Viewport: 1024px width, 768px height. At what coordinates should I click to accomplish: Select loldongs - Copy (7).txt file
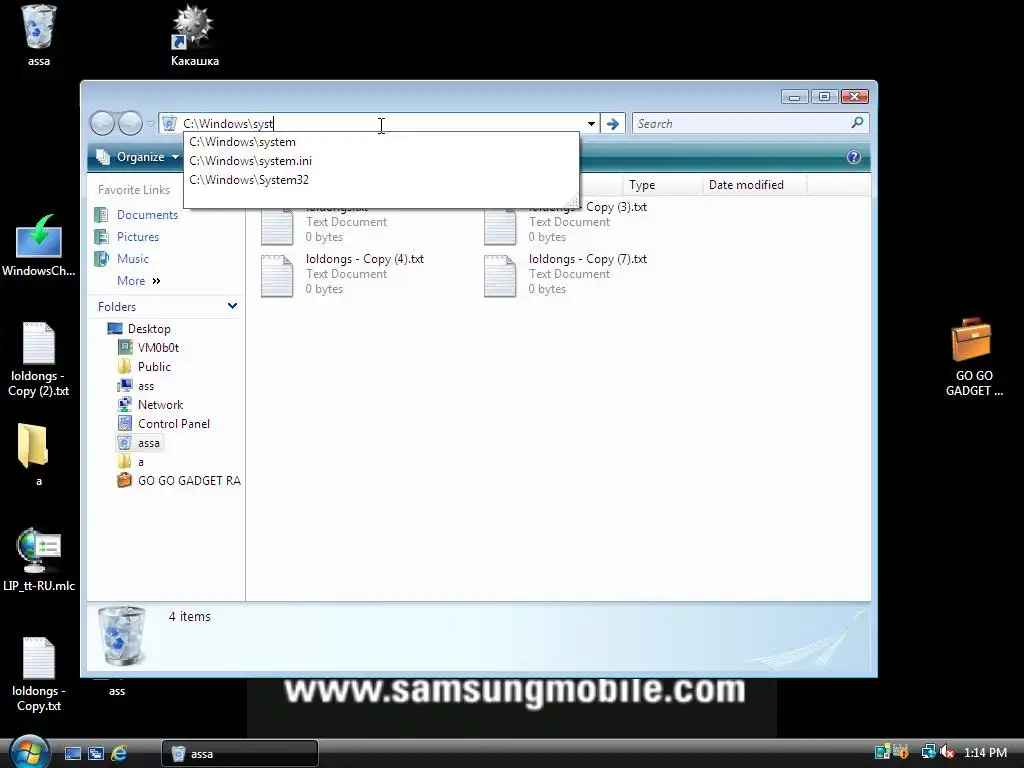[566, 274]
